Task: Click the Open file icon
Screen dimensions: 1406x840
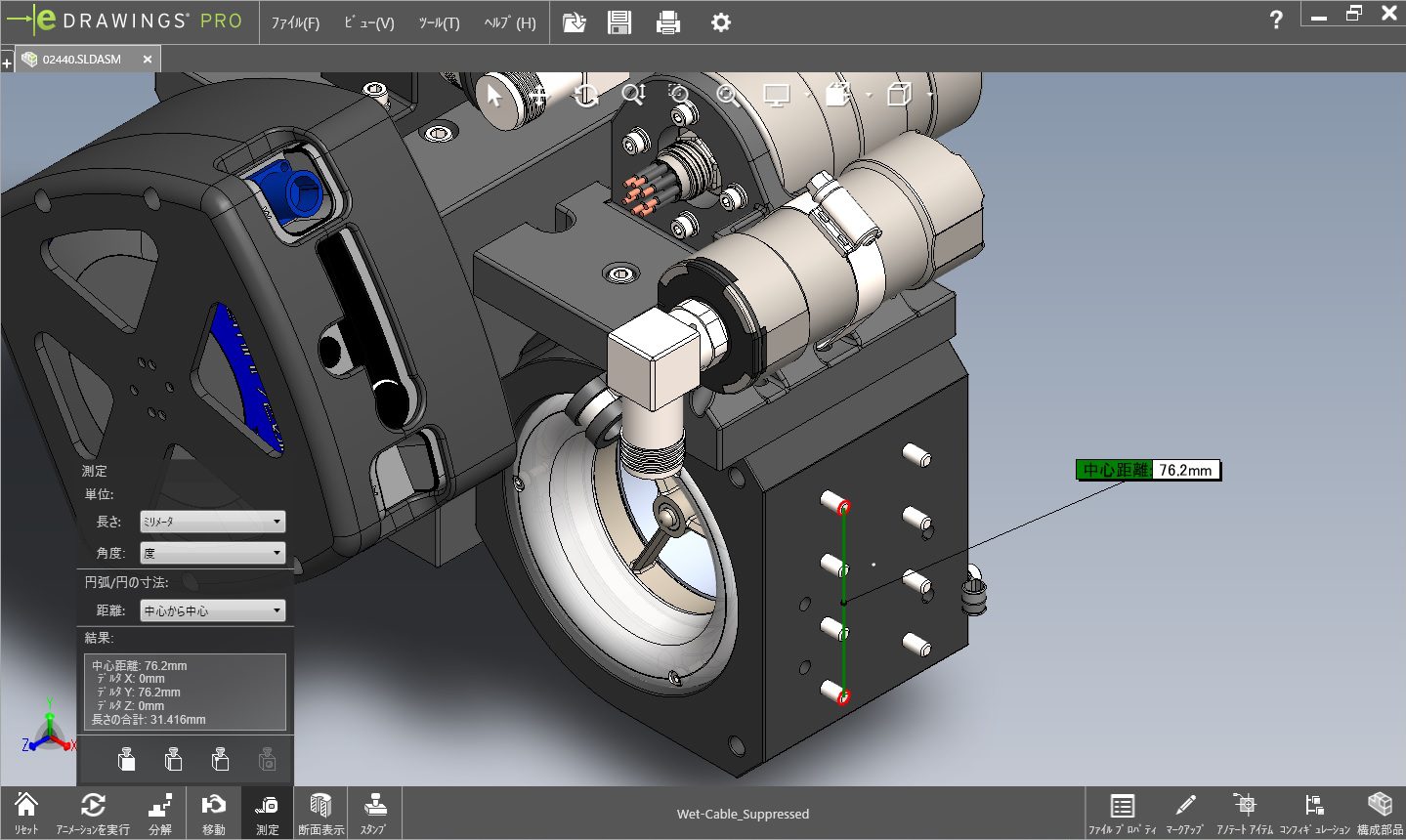Action: tap(575, 22)
